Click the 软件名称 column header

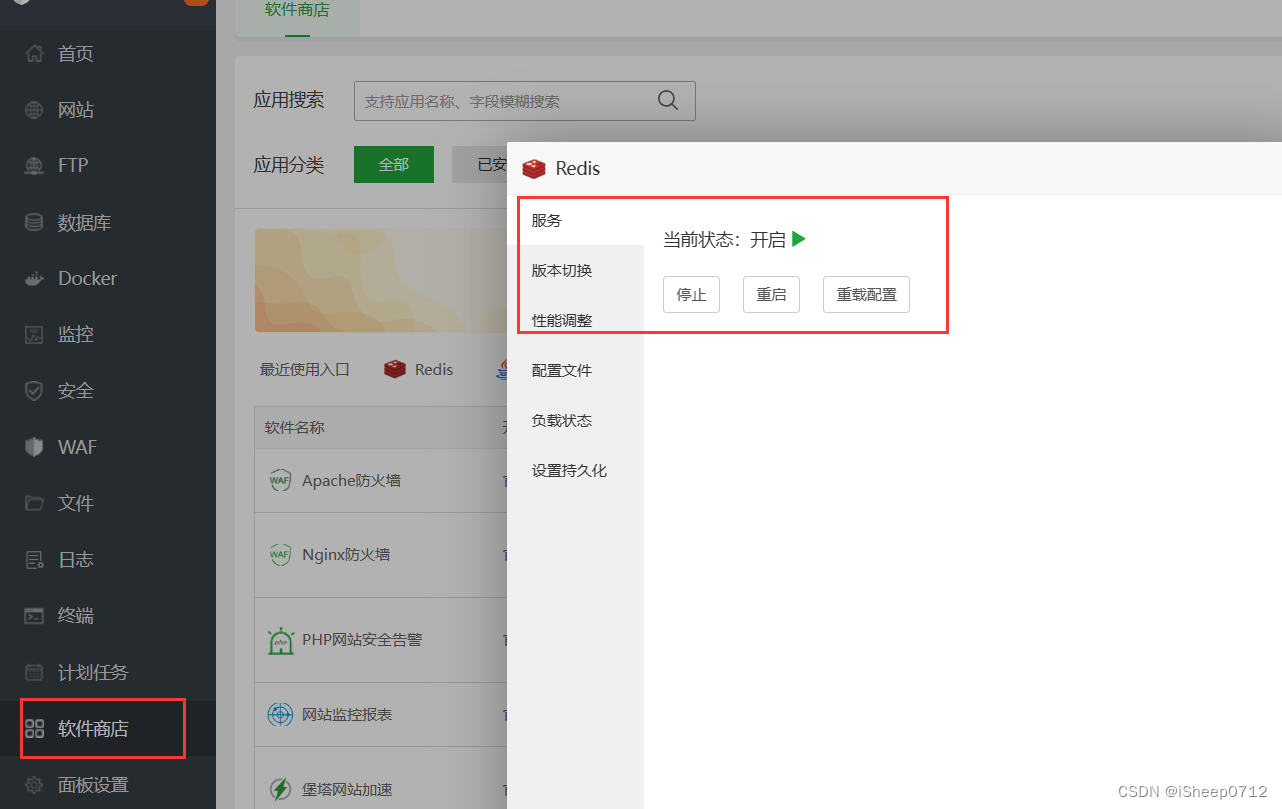[294, 427]
